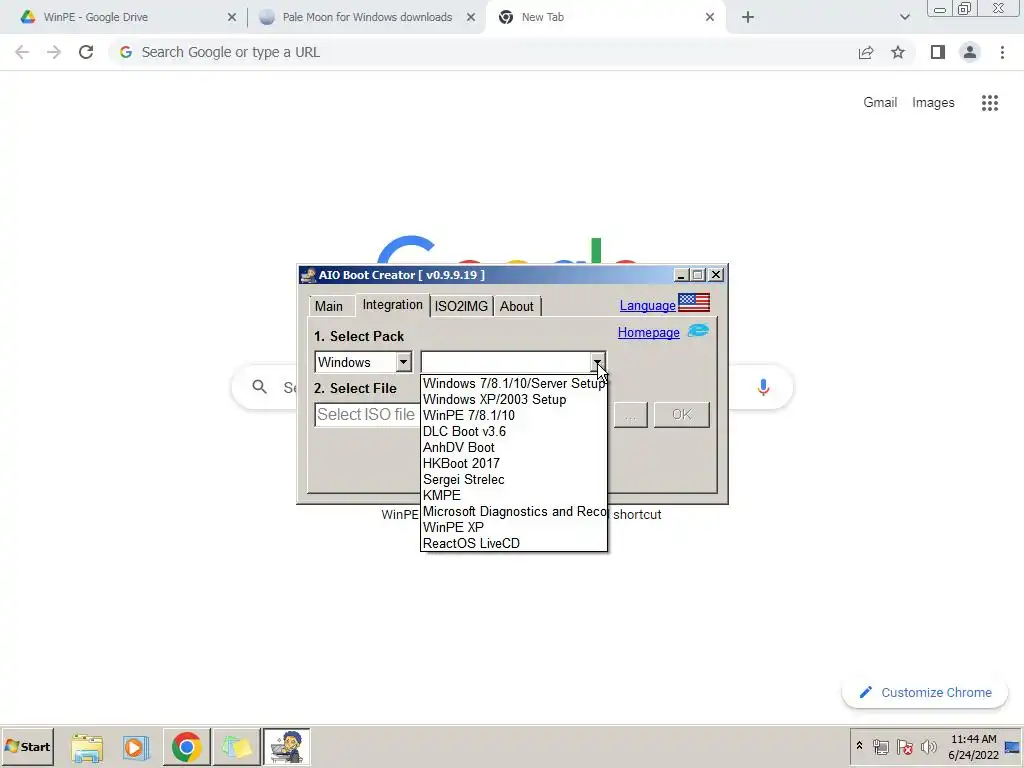Choose Windows XP/2003 Setup from list

494,400
